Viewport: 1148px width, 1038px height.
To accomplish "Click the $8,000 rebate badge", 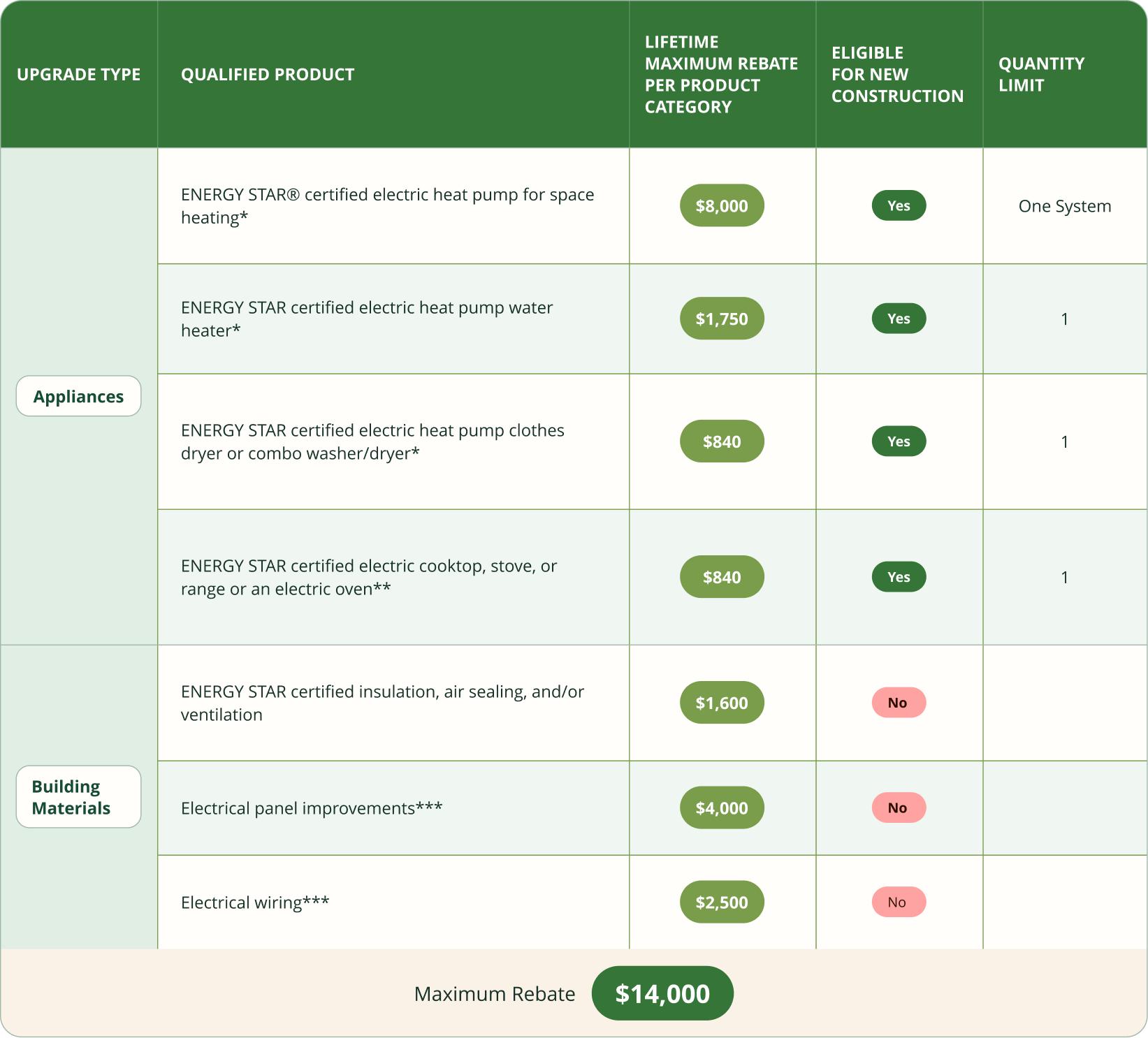I will [722, 205].
